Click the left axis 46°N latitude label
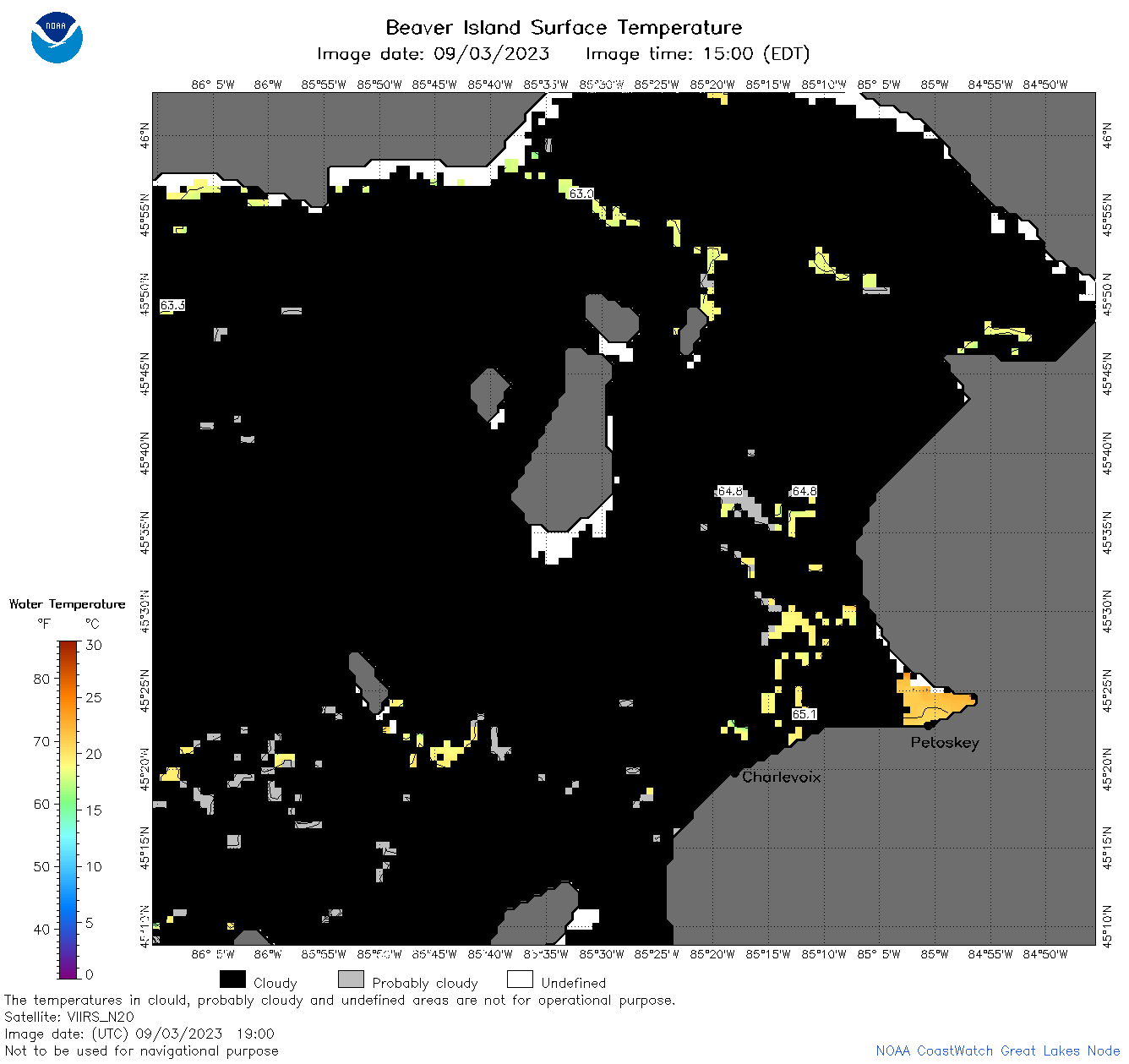The image size is (1129, 1064). pos(145,134)
